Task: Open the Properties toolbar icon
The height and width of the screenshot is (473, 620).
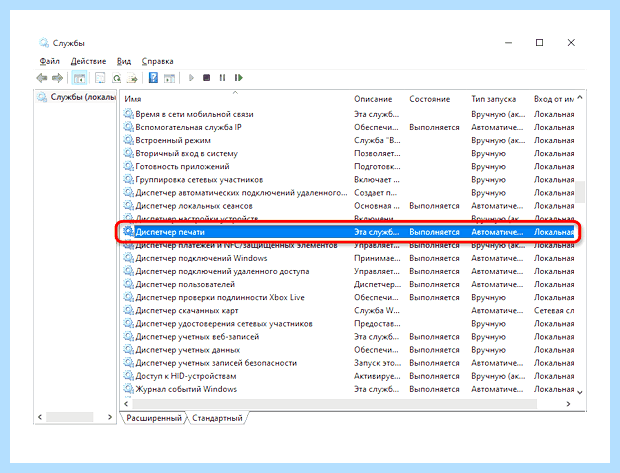Action: point(100,78)
